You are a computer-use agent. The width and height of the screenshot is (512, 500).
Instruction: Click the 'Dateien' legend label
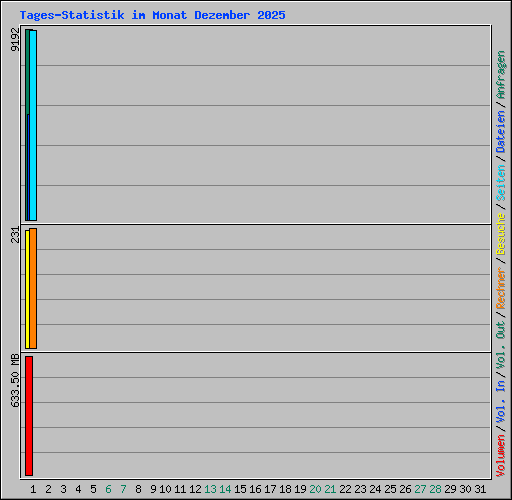[x=500, y=131]
